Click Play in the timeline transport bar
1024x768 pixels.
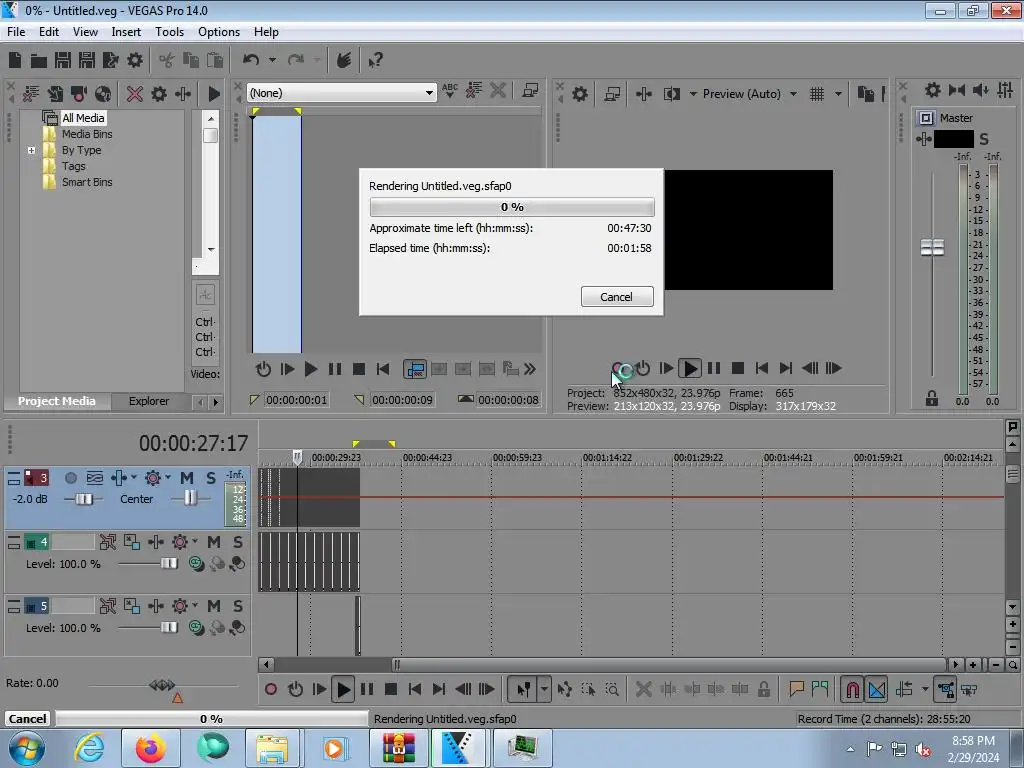(343, 689)
